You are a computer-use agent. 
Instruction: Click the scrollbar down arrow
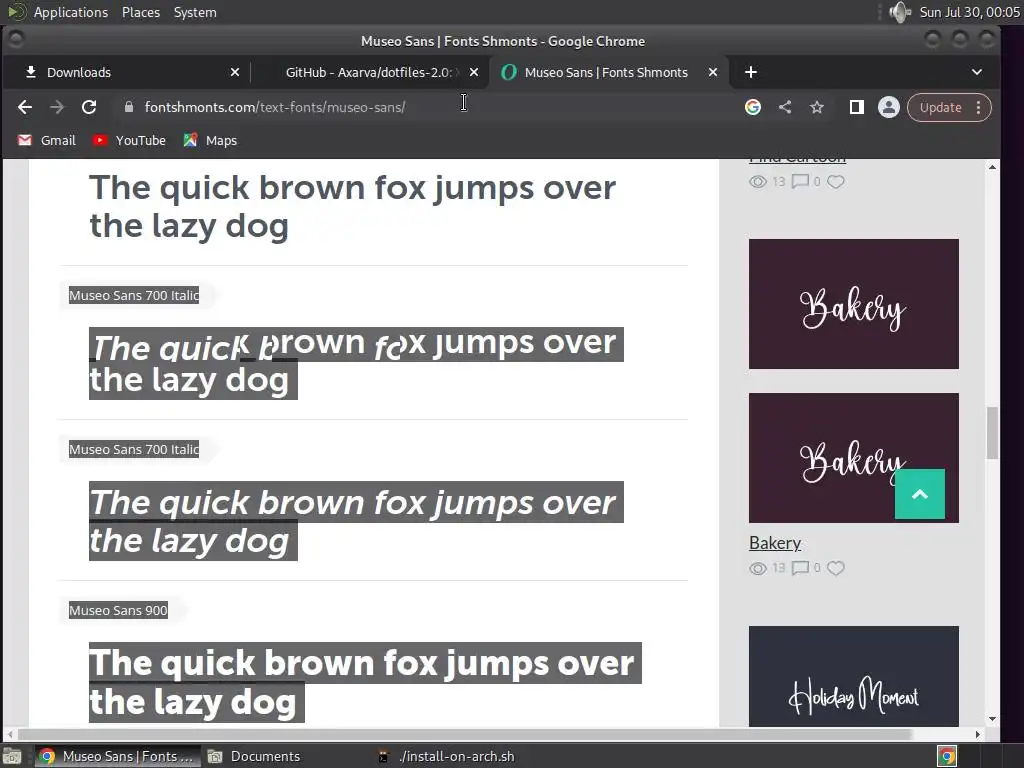coord(992,719)
